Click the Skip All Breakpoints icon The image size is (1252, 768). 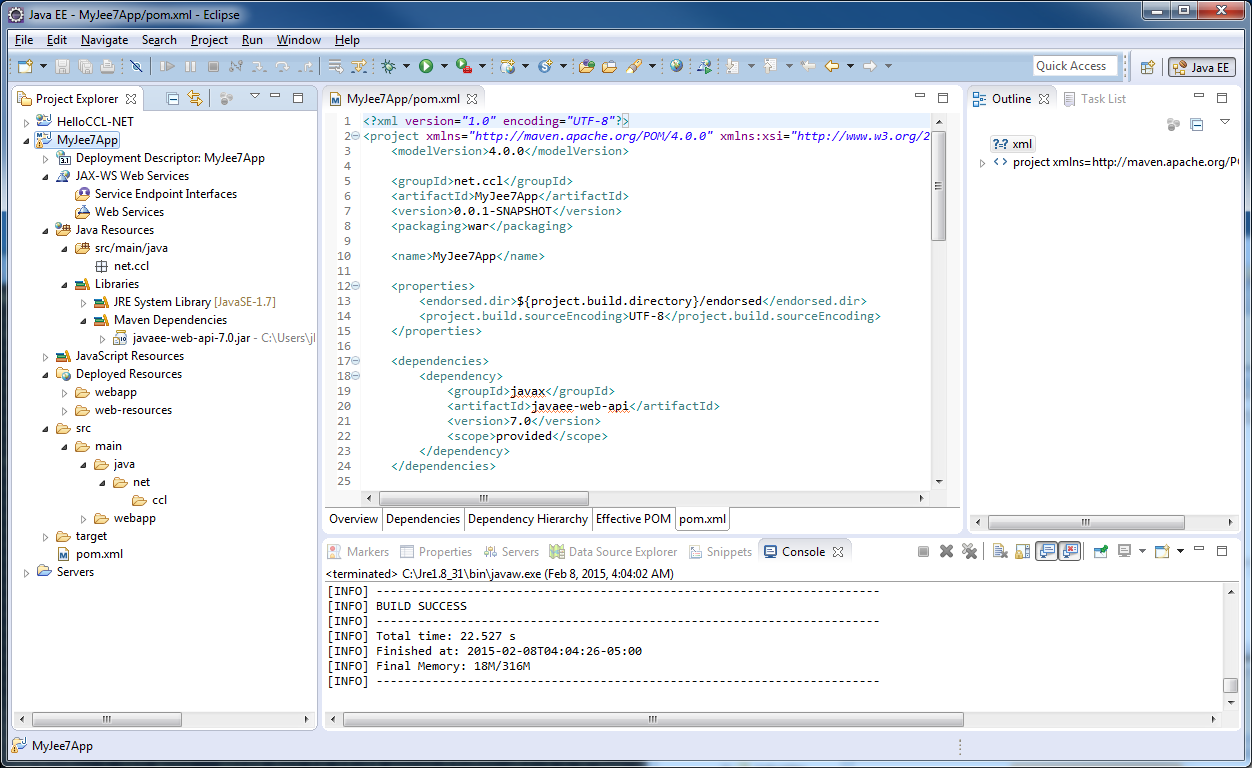(x=136, y=66)
